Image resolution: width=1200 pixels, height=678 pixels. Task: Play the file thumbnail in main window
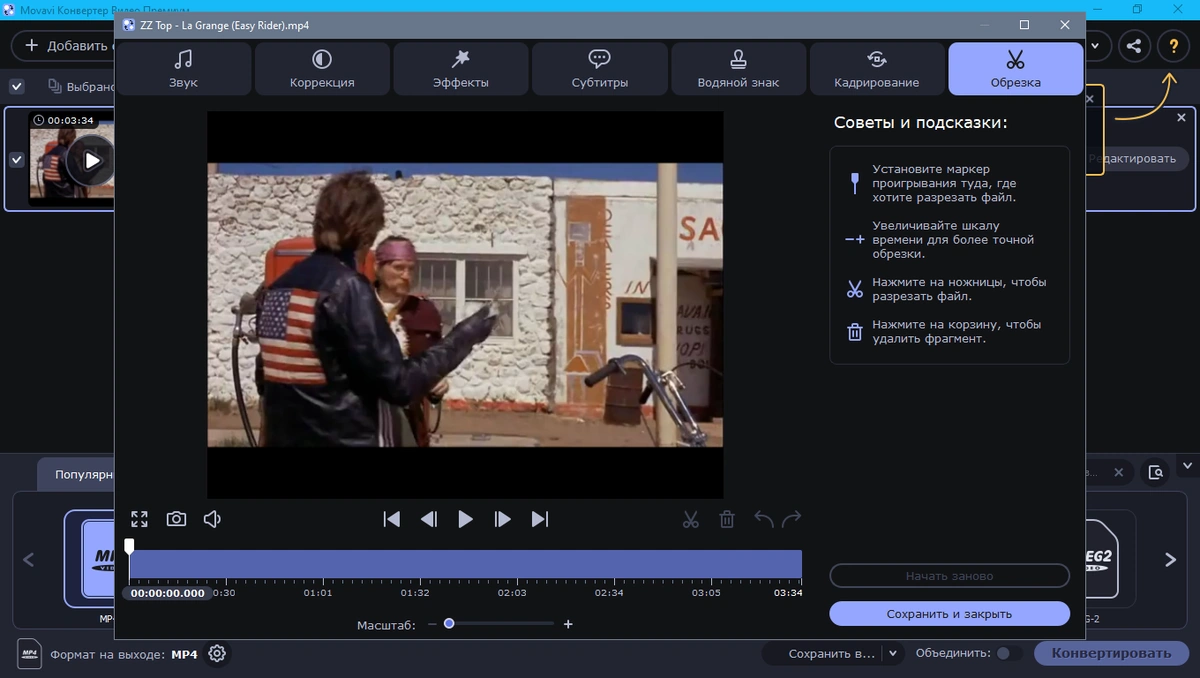coord(91,160)
